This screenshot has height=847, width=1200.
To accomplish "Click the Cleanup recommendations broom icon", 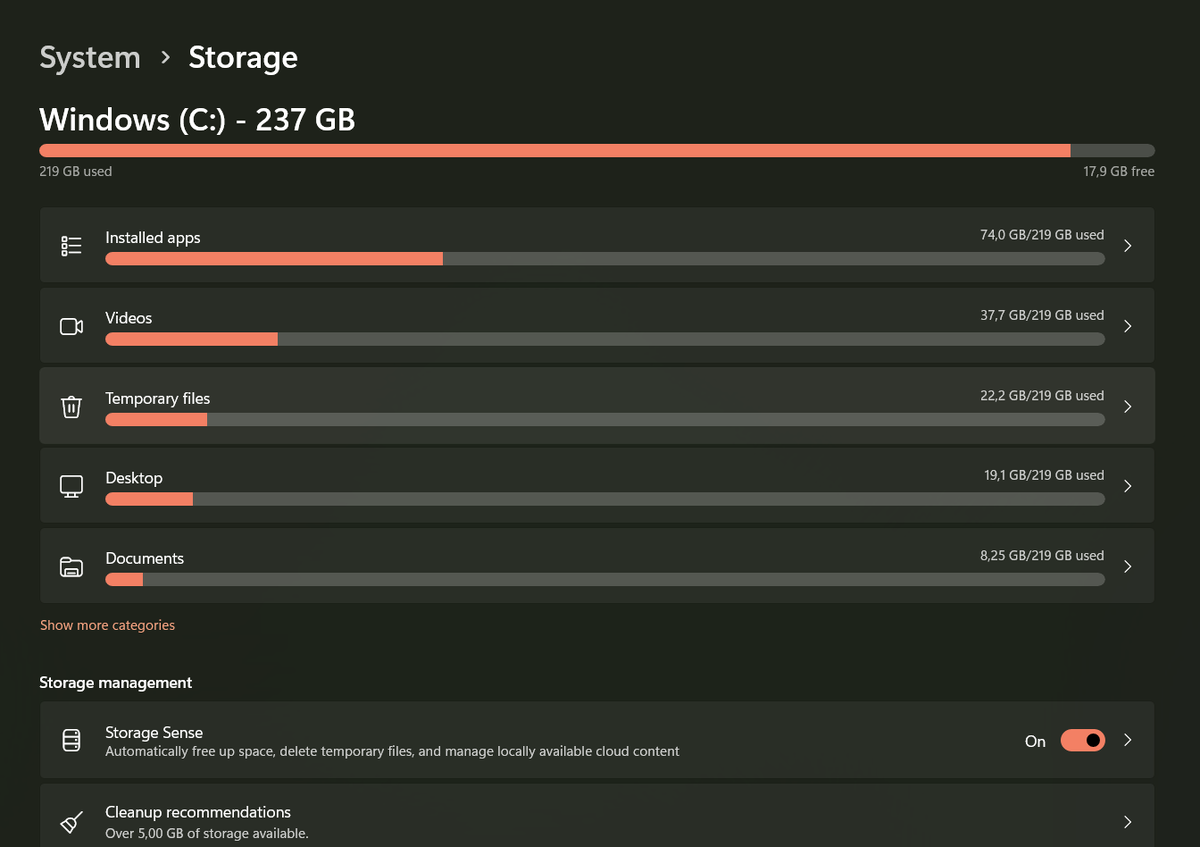I will 71,822.
